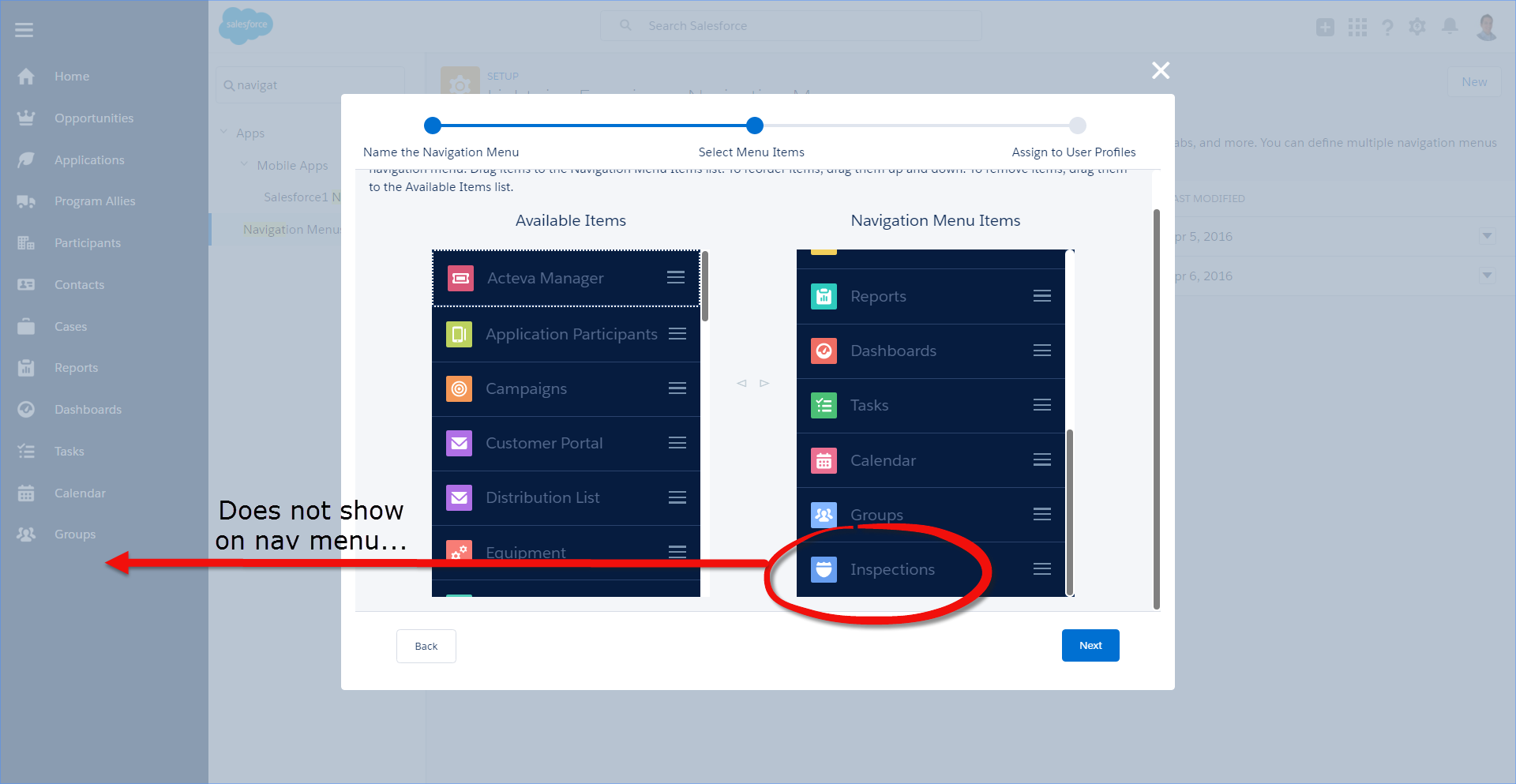The height and width of the screenshot is (784, 1516).
Task: Click the Name the Navigation Menu step dot
Action: coord(433,125)
